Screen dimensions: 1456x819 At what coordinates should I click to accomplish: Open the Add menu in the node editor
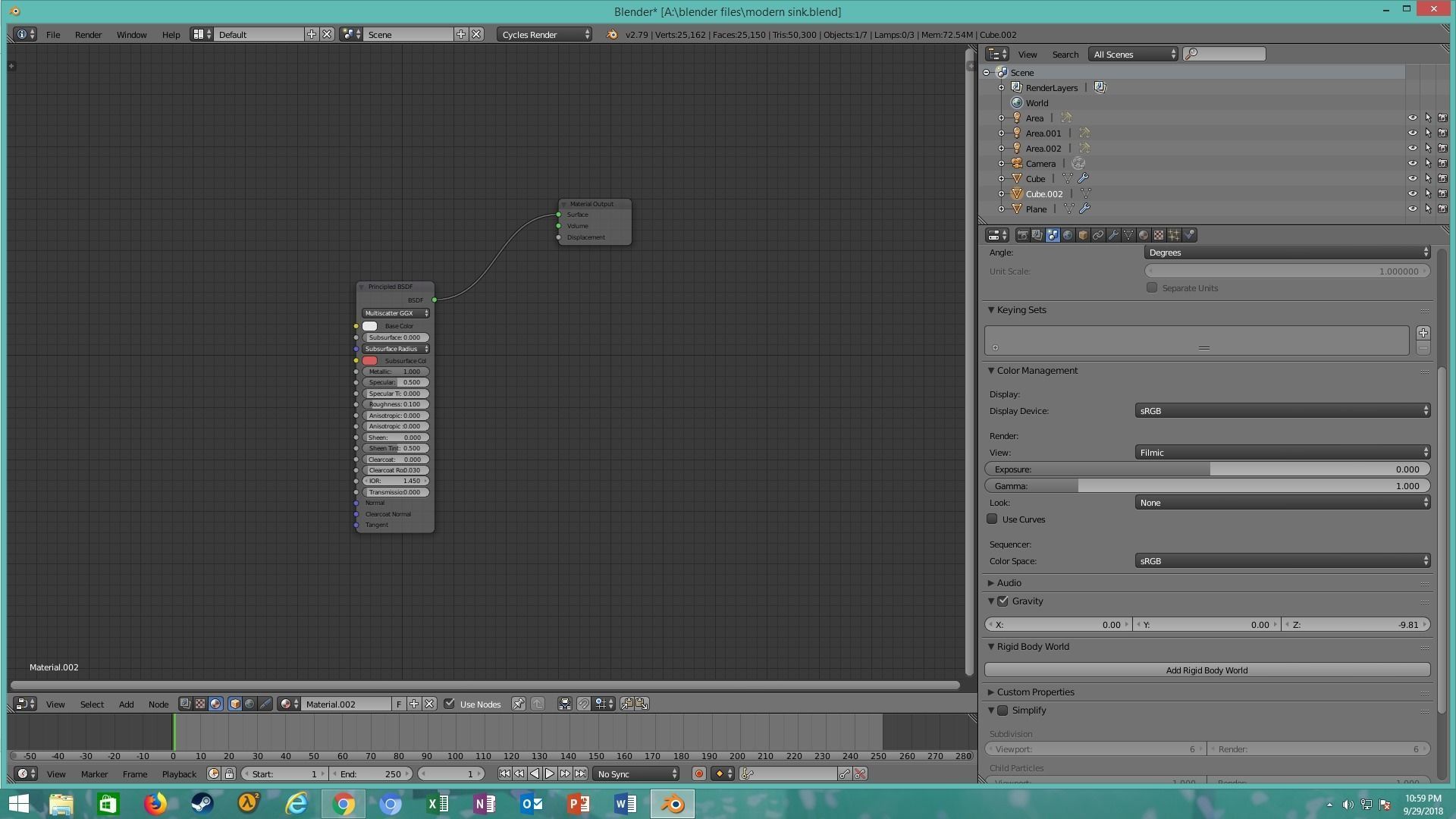click(126, 704)
